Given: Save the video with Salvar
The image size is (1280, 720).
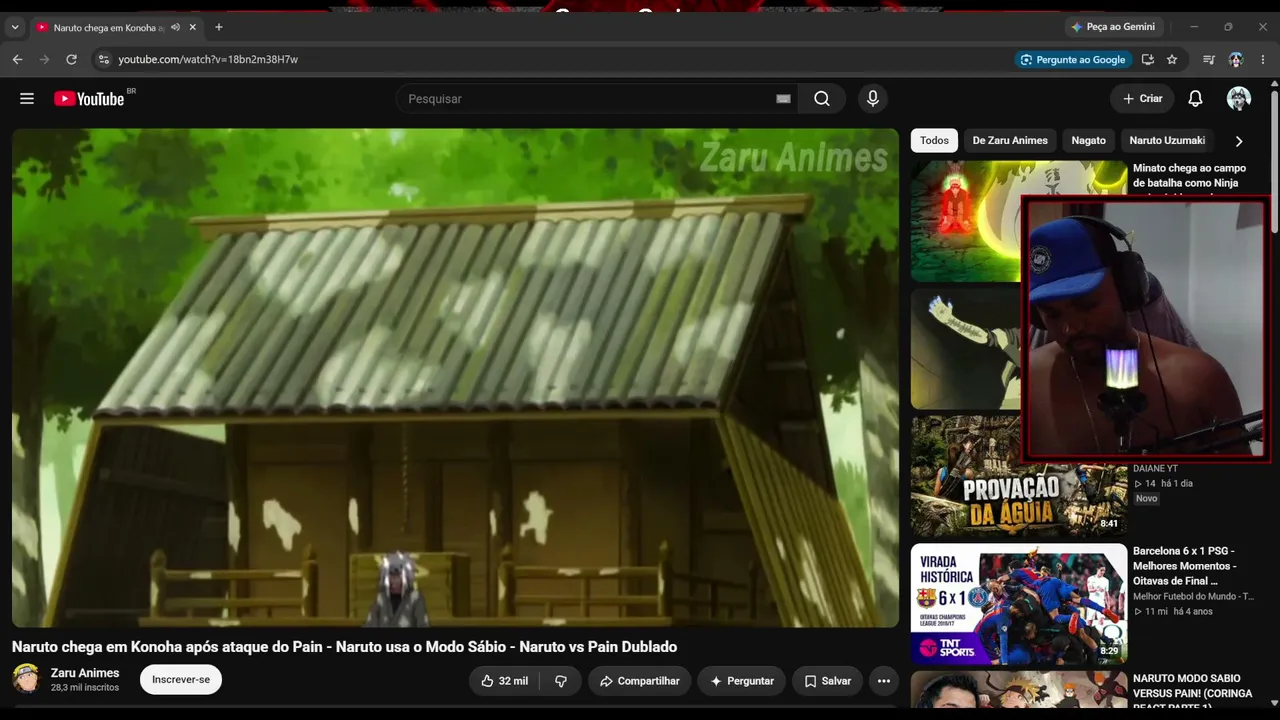Looking at the screenshot, I should [828, 681].
